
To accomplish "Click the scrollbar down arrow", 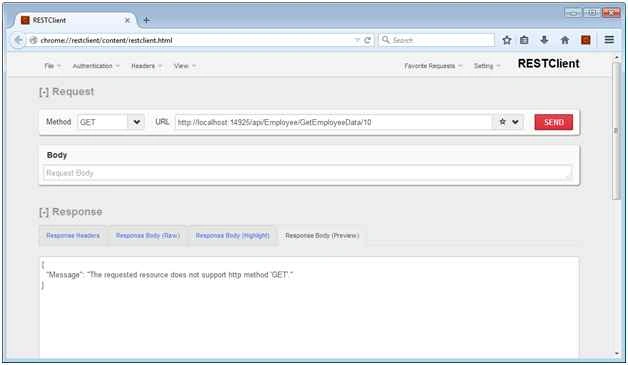I will 616,353.
